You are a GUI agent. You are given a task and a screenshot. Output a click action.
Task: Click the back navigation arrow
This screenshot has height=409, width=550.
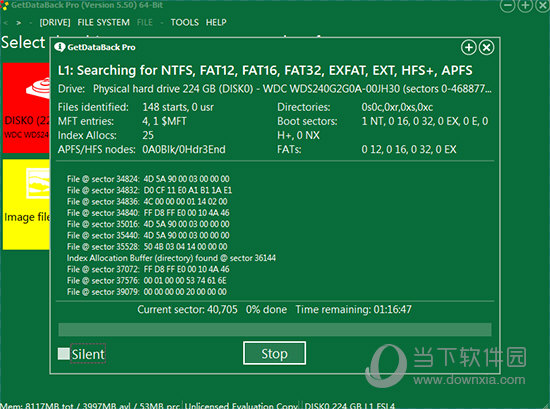point(5,23)
